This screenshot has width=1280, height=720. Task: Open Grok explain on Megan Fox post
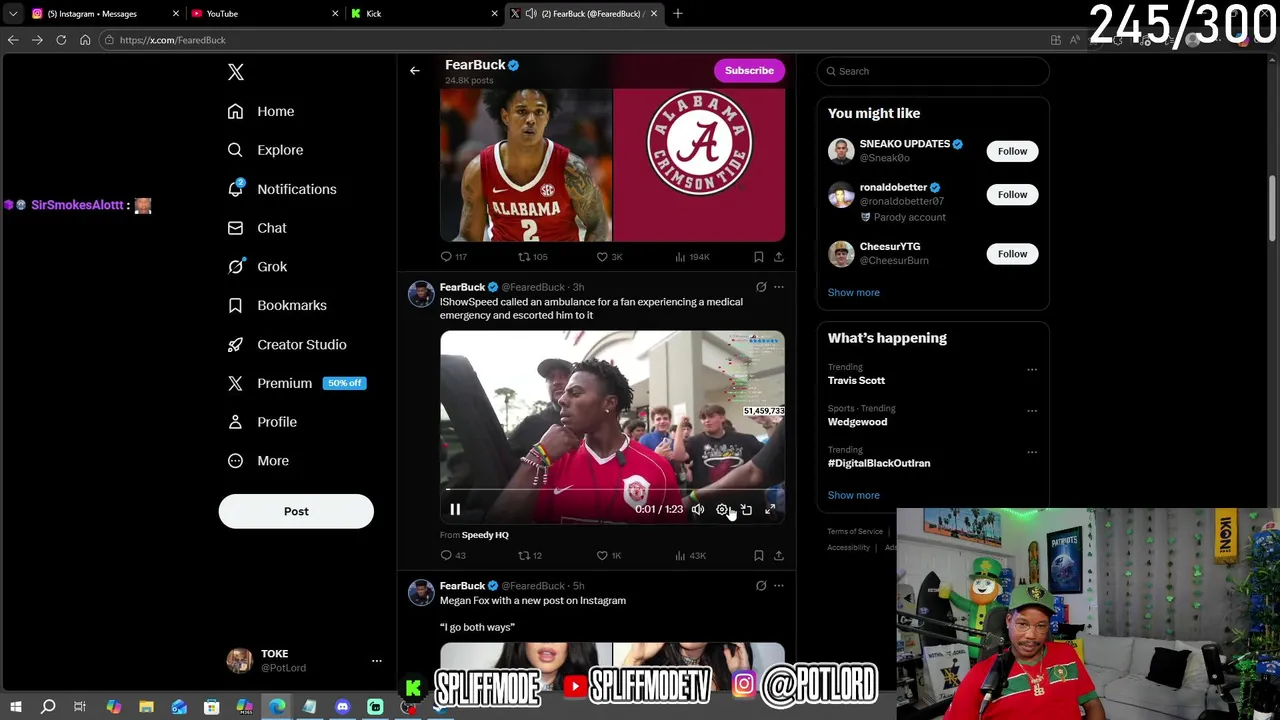click(761, 586)
